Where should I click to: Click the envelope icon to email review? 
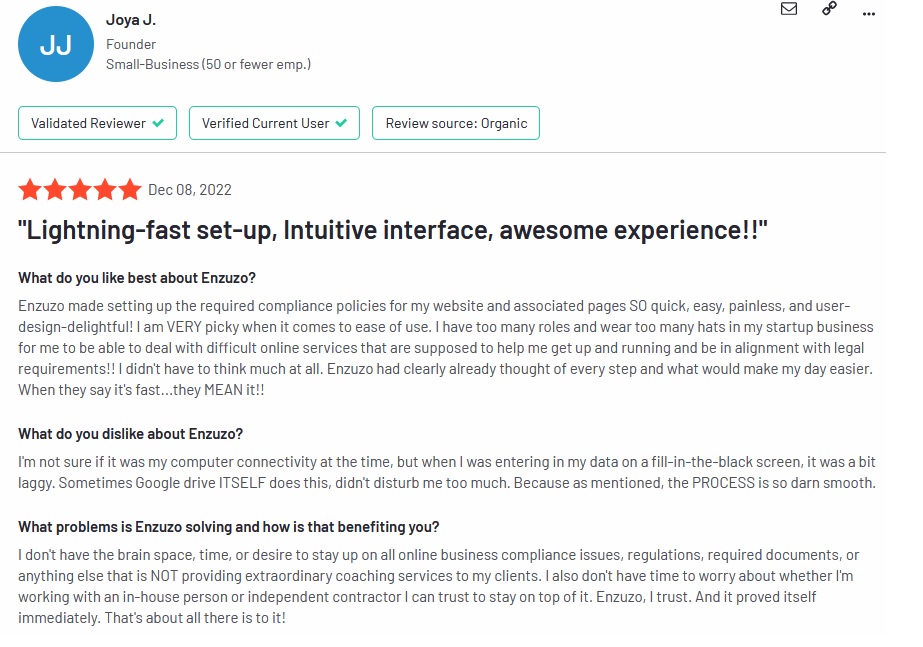pos(789,9)
